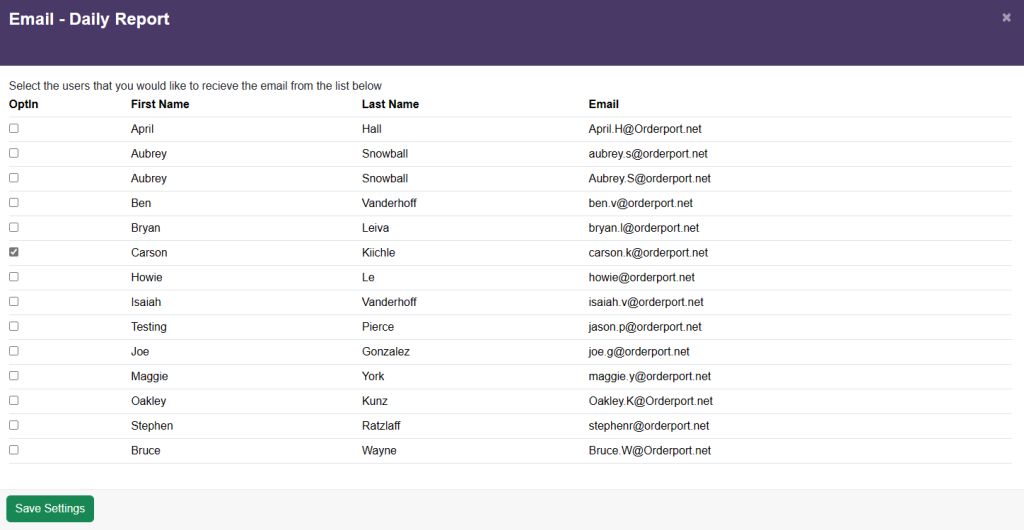Uncheck Carson Kiichle's opt-in checkbox
The height and width of the screenshot is (530, 1024).
point(14,253)
